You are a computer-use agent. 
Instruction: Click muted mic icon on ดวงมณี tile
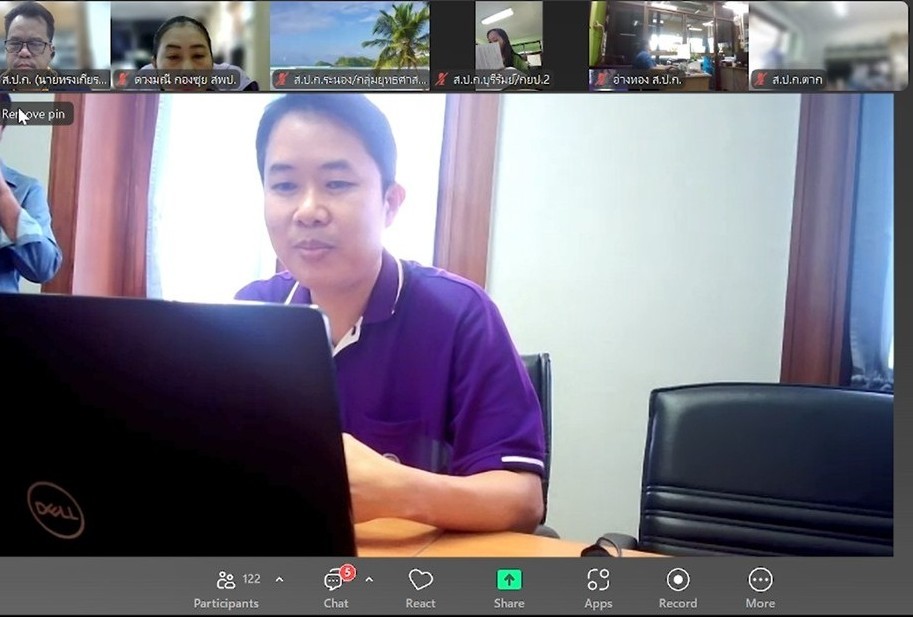pyautogui.click(x=122, y=79)
